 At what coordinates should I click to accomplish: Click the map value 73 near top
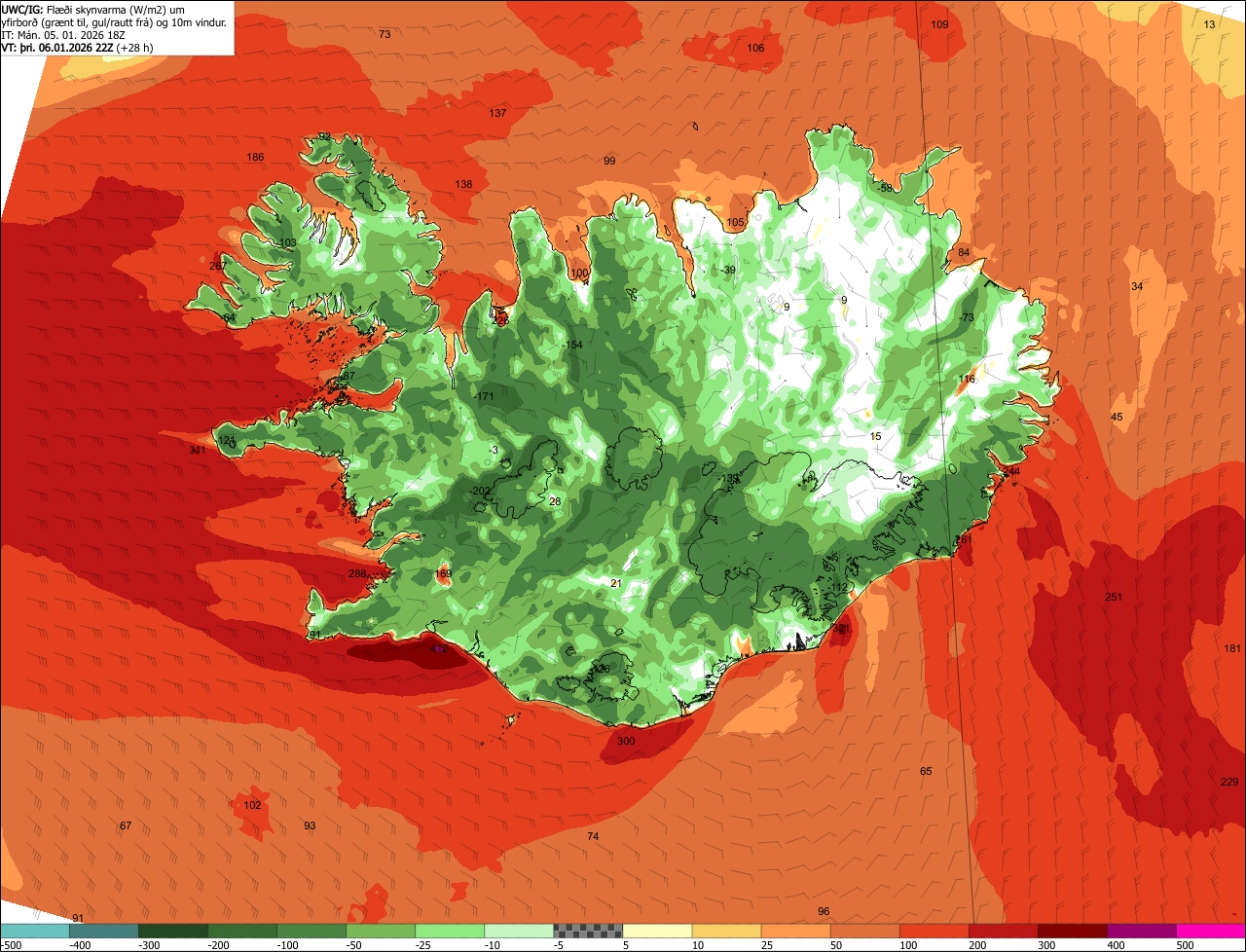385,34
